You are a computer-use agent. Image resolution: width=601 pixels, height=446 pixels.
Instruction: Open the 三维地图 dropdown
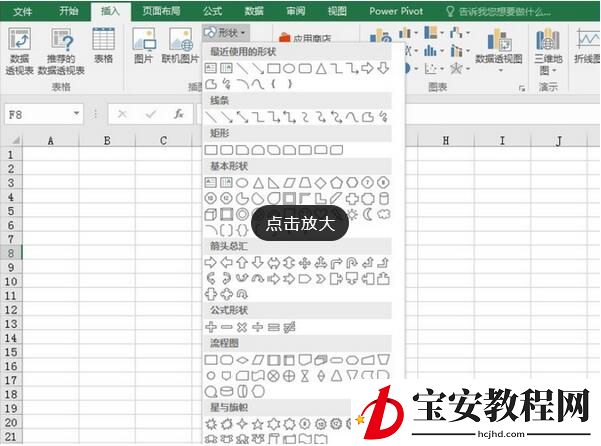[548, 51]
